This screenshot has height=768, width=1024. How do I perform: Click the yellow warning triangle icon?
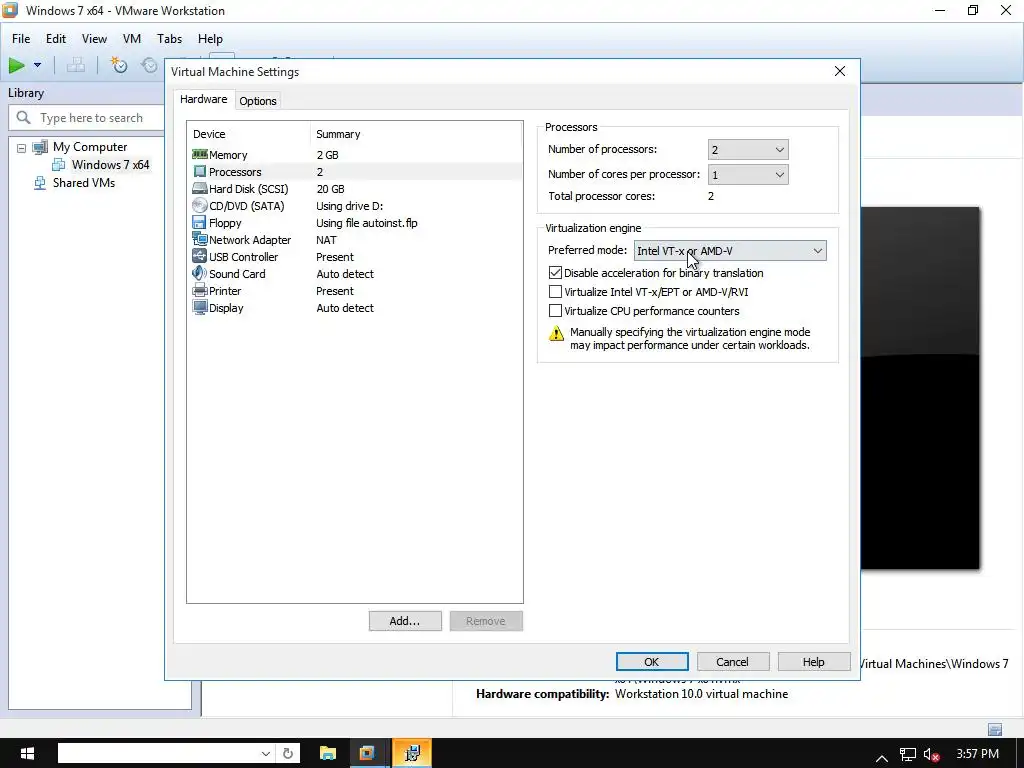point(556,334)
